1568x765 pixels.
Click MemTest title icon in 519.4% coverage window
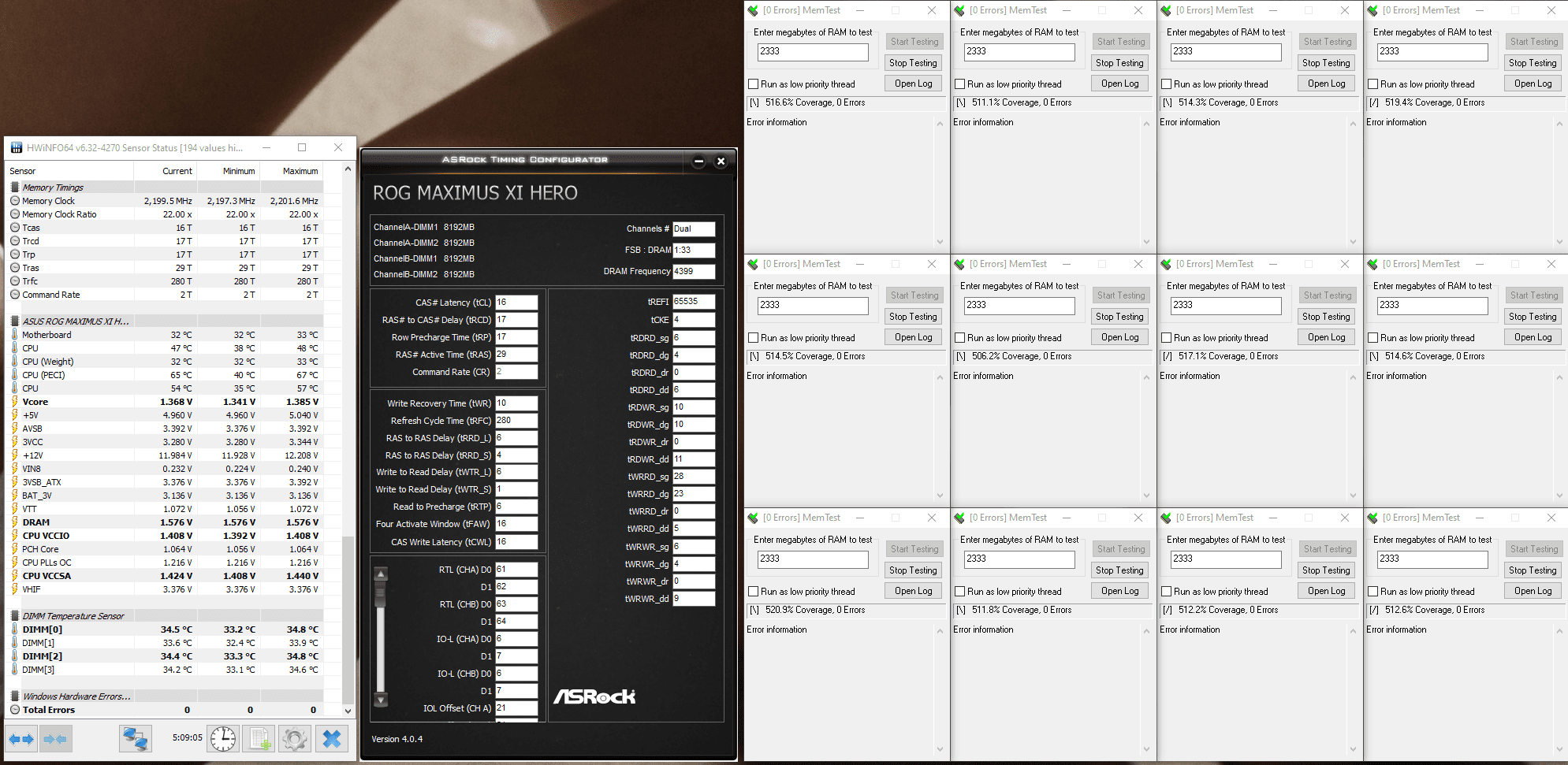[x=1372, y=10]
